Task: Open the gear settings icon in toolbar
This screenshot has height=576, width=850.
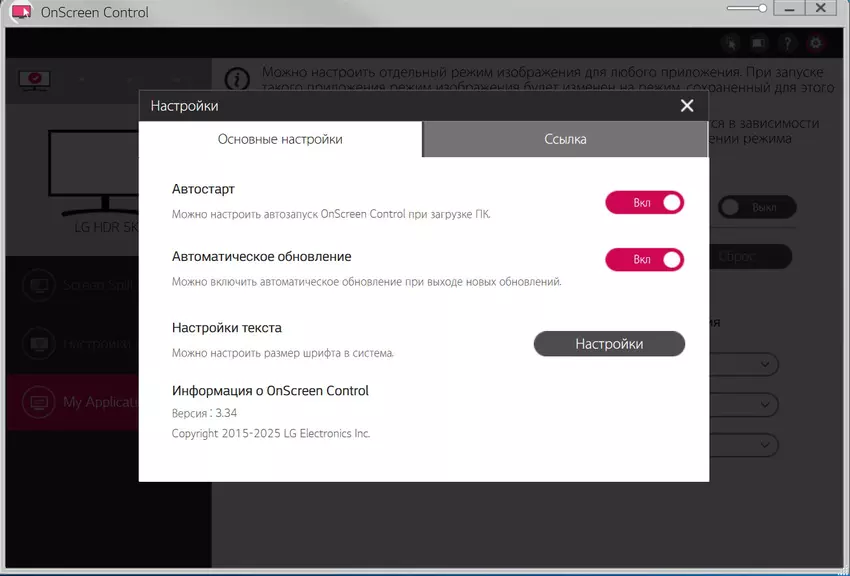Action: click(817, 43)
